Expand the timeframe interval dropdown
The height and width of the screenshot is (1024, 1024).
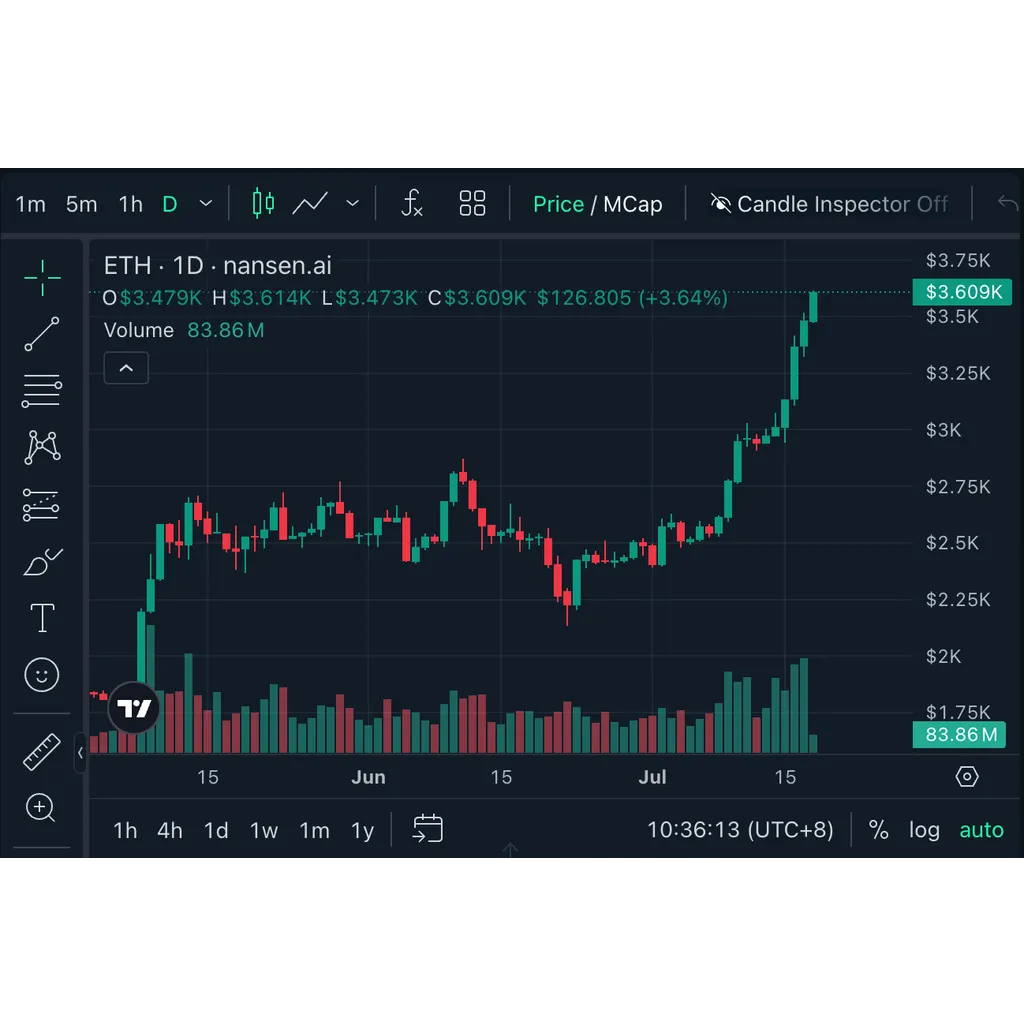pos(206,203)
